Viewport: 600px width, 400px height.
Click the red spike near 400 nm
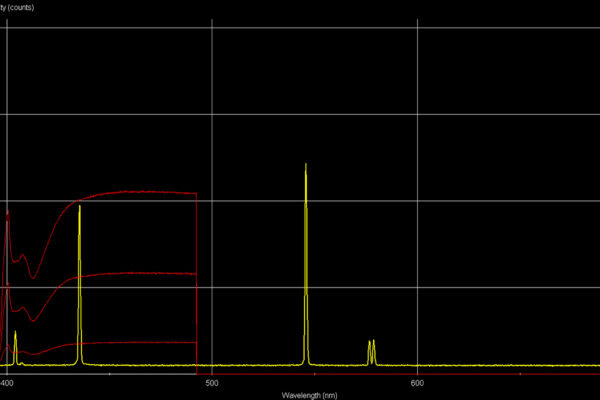click(x=8, y=213)
